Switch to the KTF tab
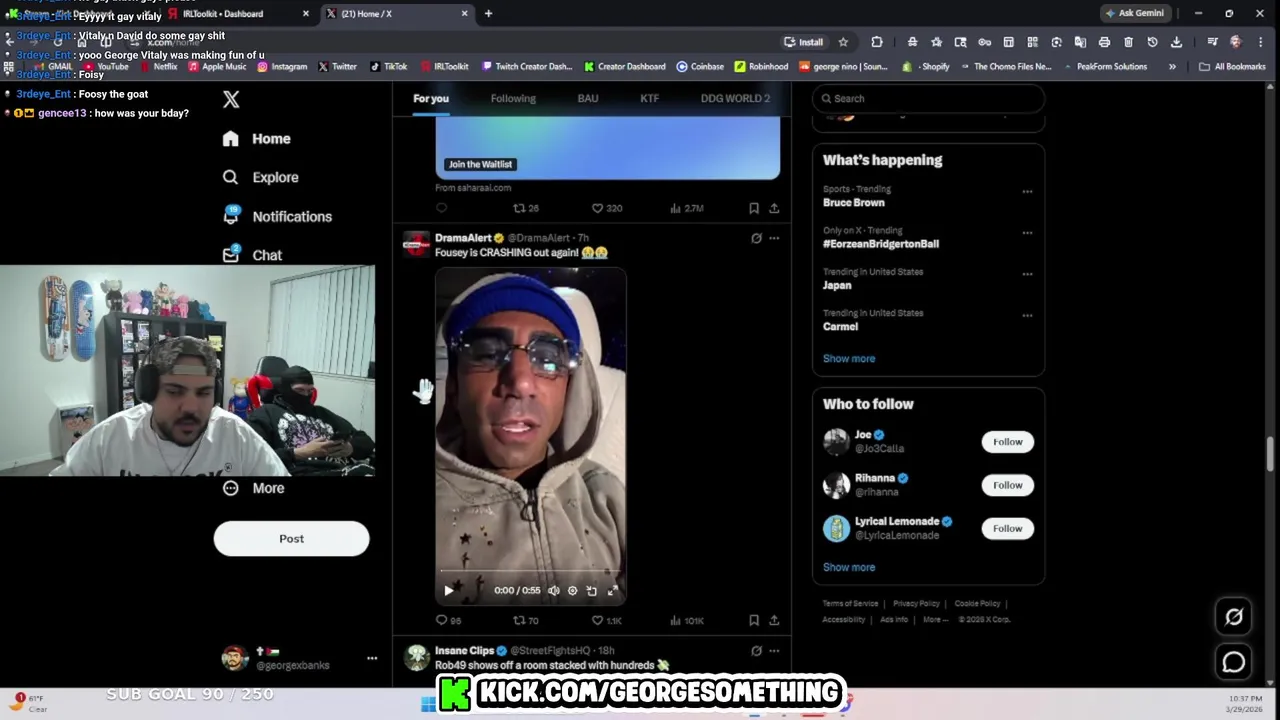 (649, 98)
